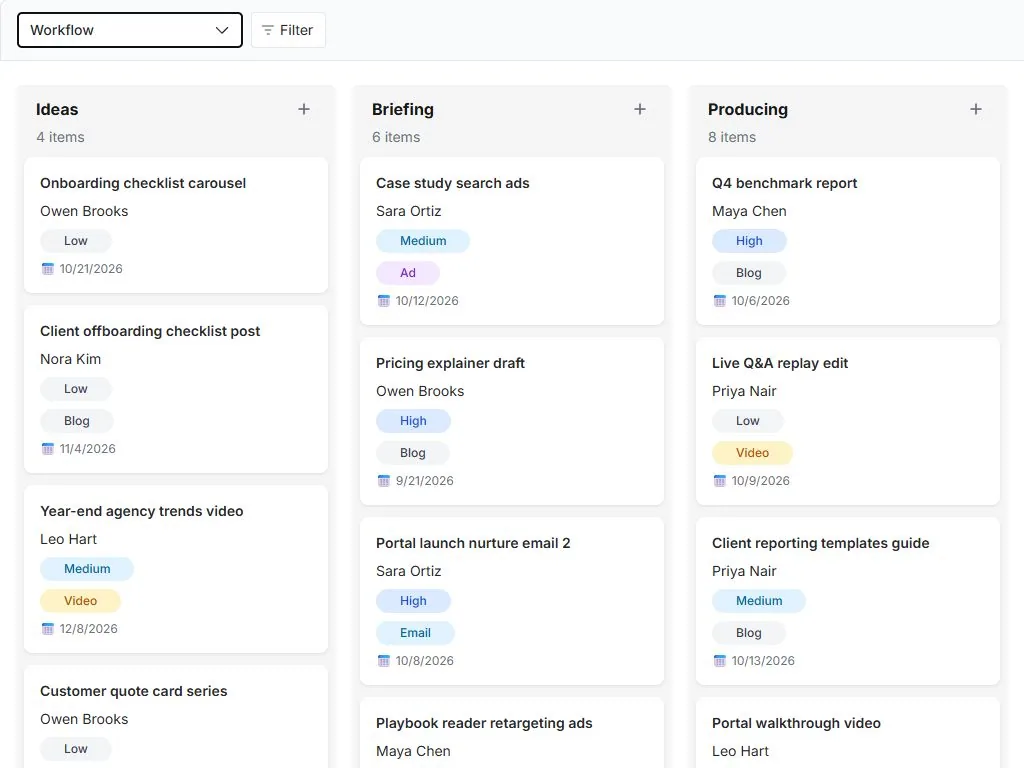Open Portal launch nurture email 2 card

(x=512, y=601)
